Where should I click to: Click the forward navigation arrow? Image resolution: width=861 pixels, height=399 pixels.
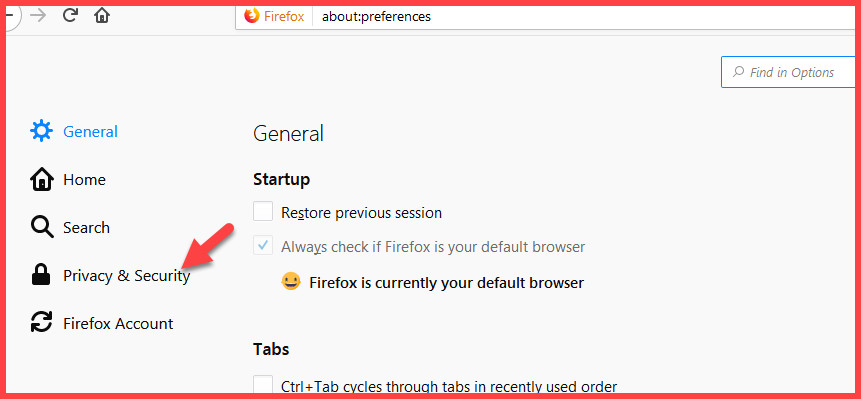[x=38, y=15]
